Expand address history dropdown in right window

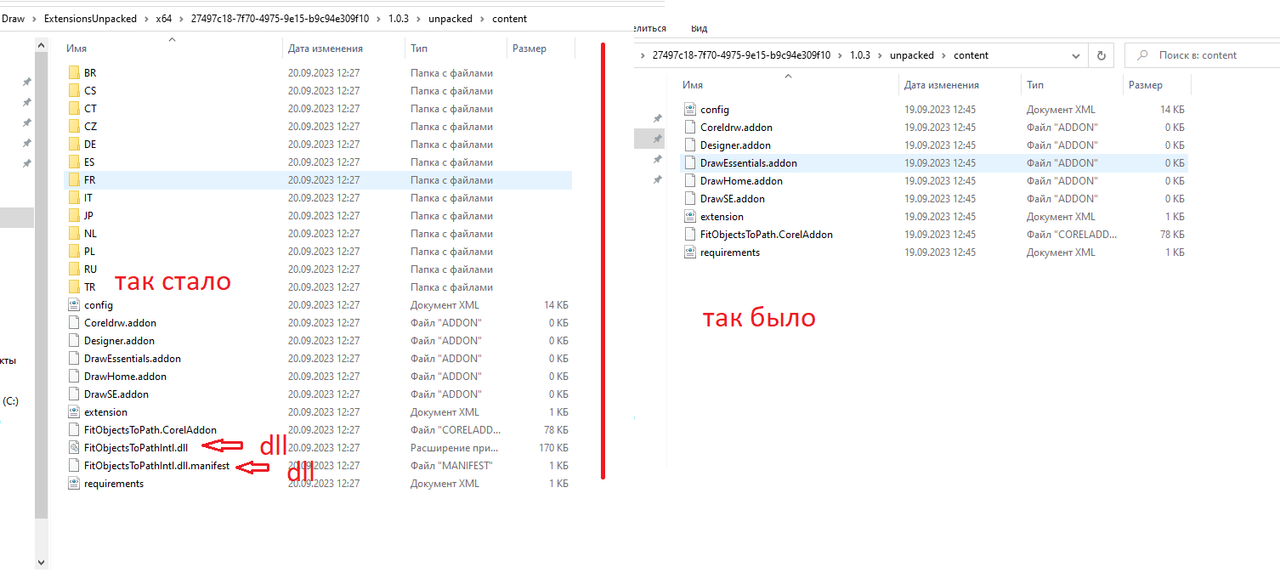tap(1078, 56)
